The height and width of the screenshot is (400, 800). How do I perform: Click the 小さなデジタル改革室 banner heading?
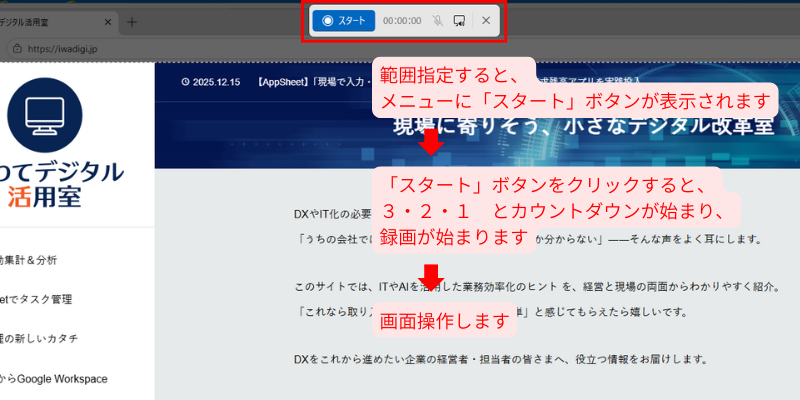584,127
